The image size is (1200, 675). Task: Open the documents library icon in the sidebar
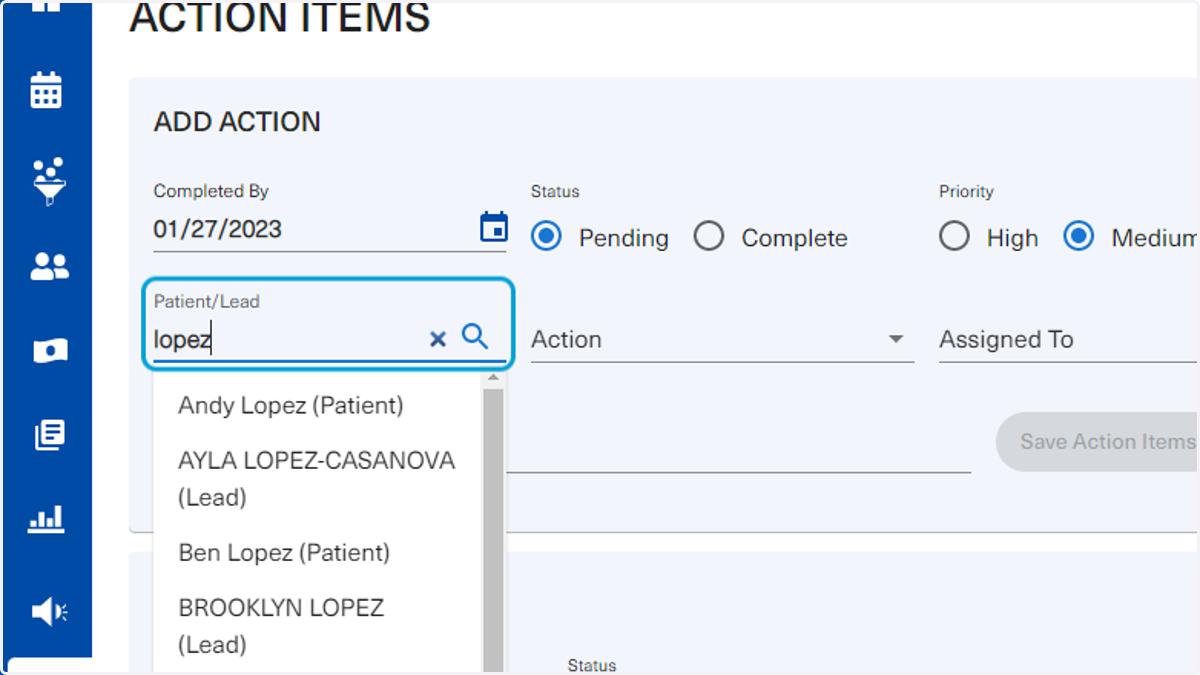tap(49, 435)
